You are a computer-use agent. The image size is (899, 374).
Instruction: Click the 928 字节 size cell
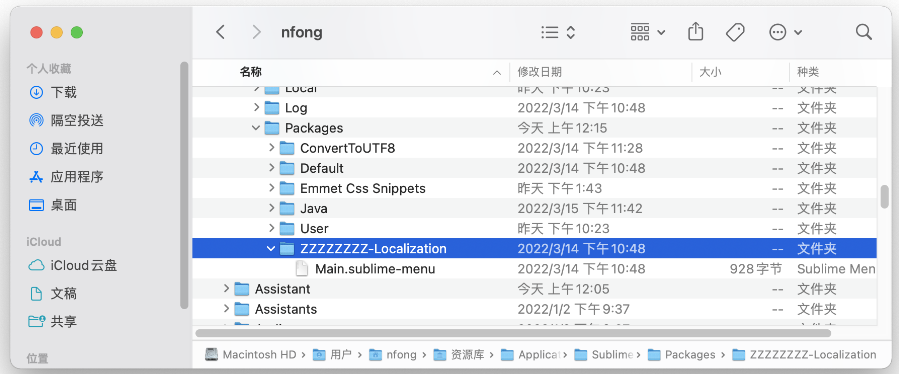tap(756, 268)
